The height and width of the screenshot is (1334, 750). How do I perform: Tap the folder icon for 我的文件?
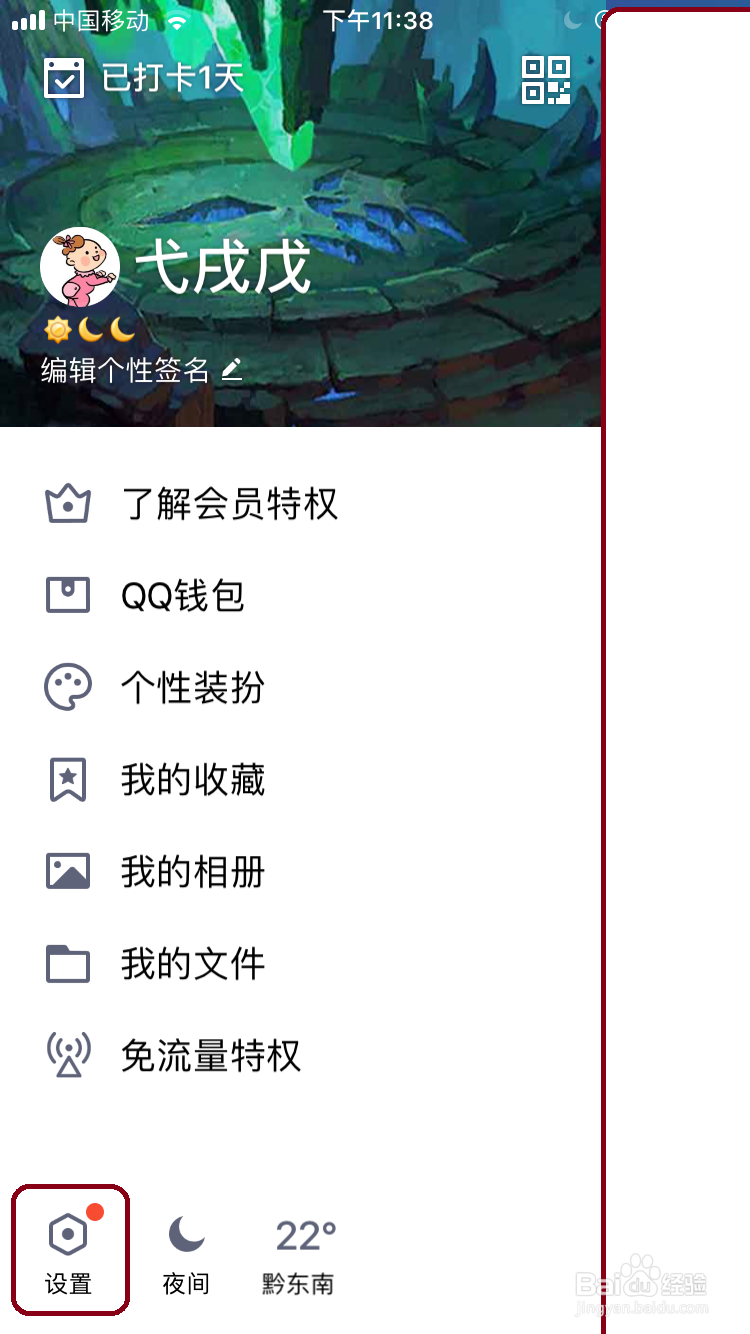(x=68, y=964)
